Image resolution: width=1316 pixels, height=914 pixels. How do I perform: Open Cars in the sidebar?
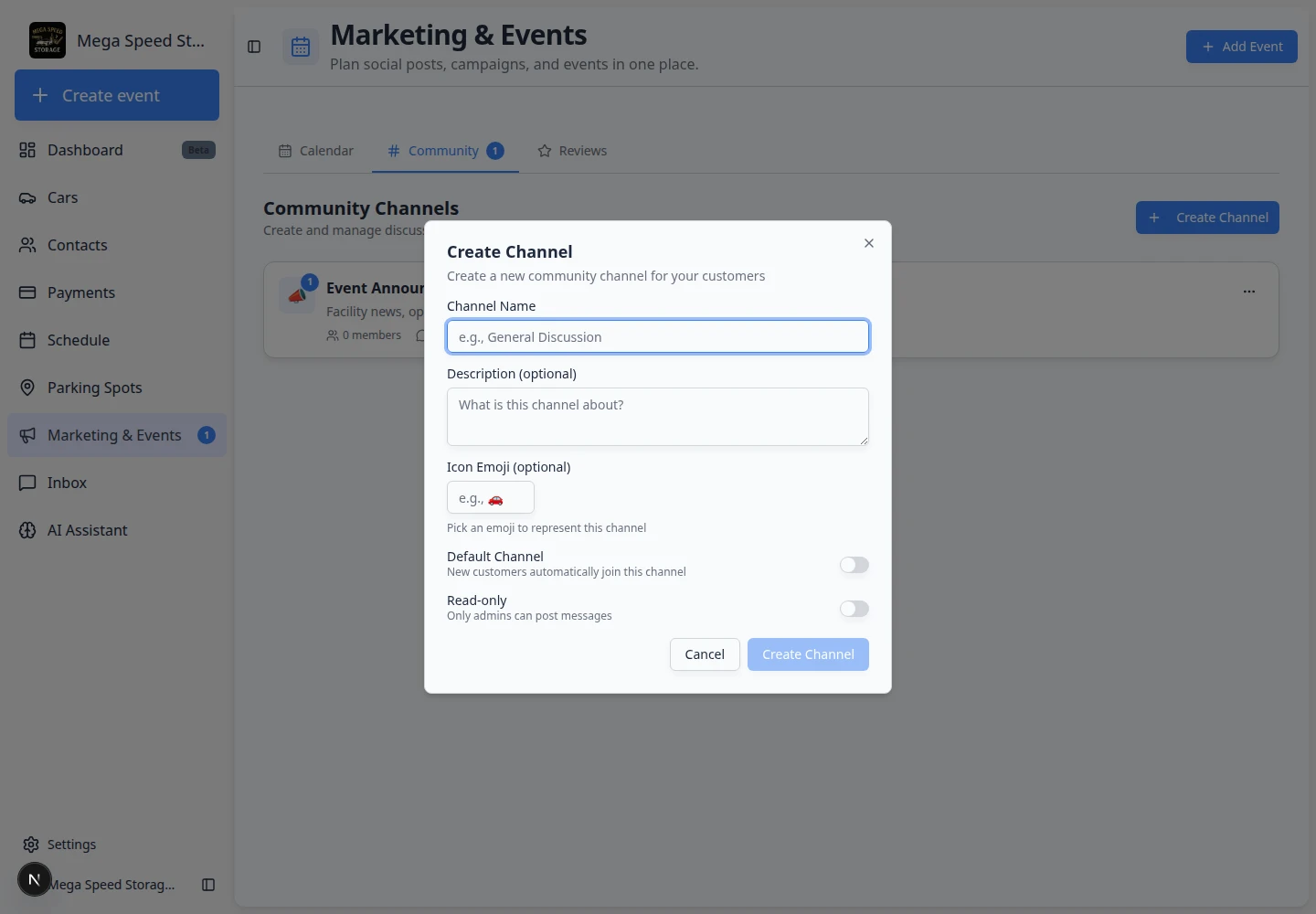pyautogui.click(x=117, y=197)
